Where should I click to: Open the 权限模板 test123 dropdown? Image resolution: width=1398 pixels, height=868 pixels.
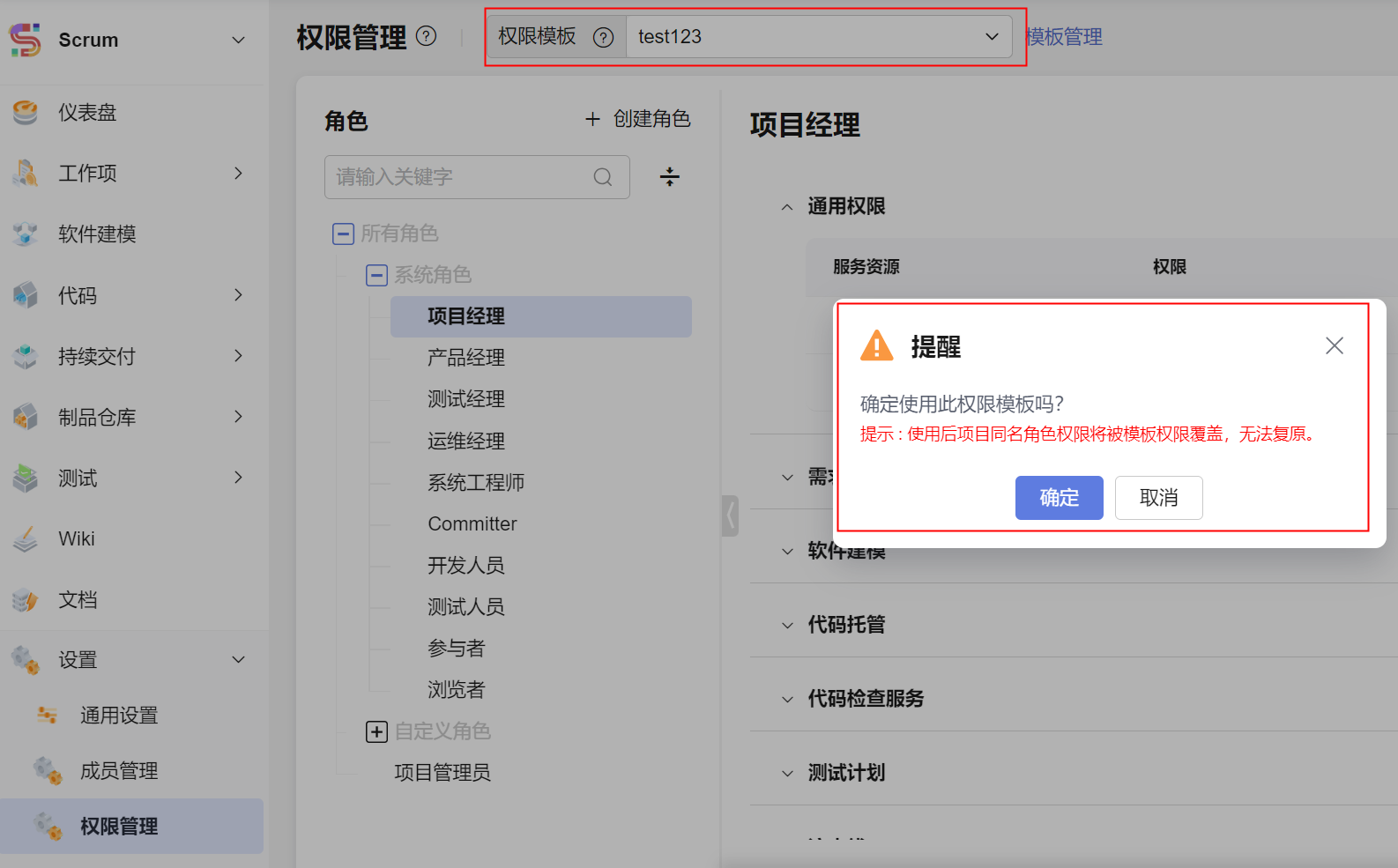820,37
